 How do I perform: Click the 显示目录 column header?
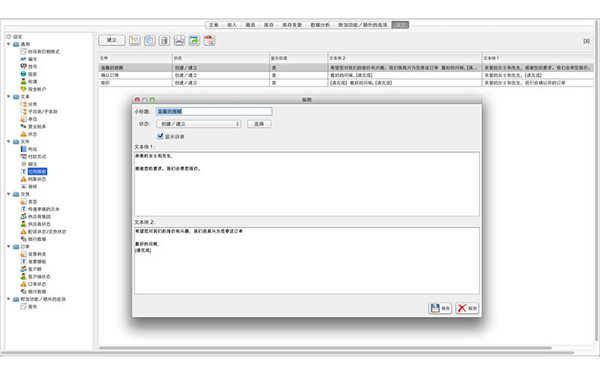[x=298, y=58]
